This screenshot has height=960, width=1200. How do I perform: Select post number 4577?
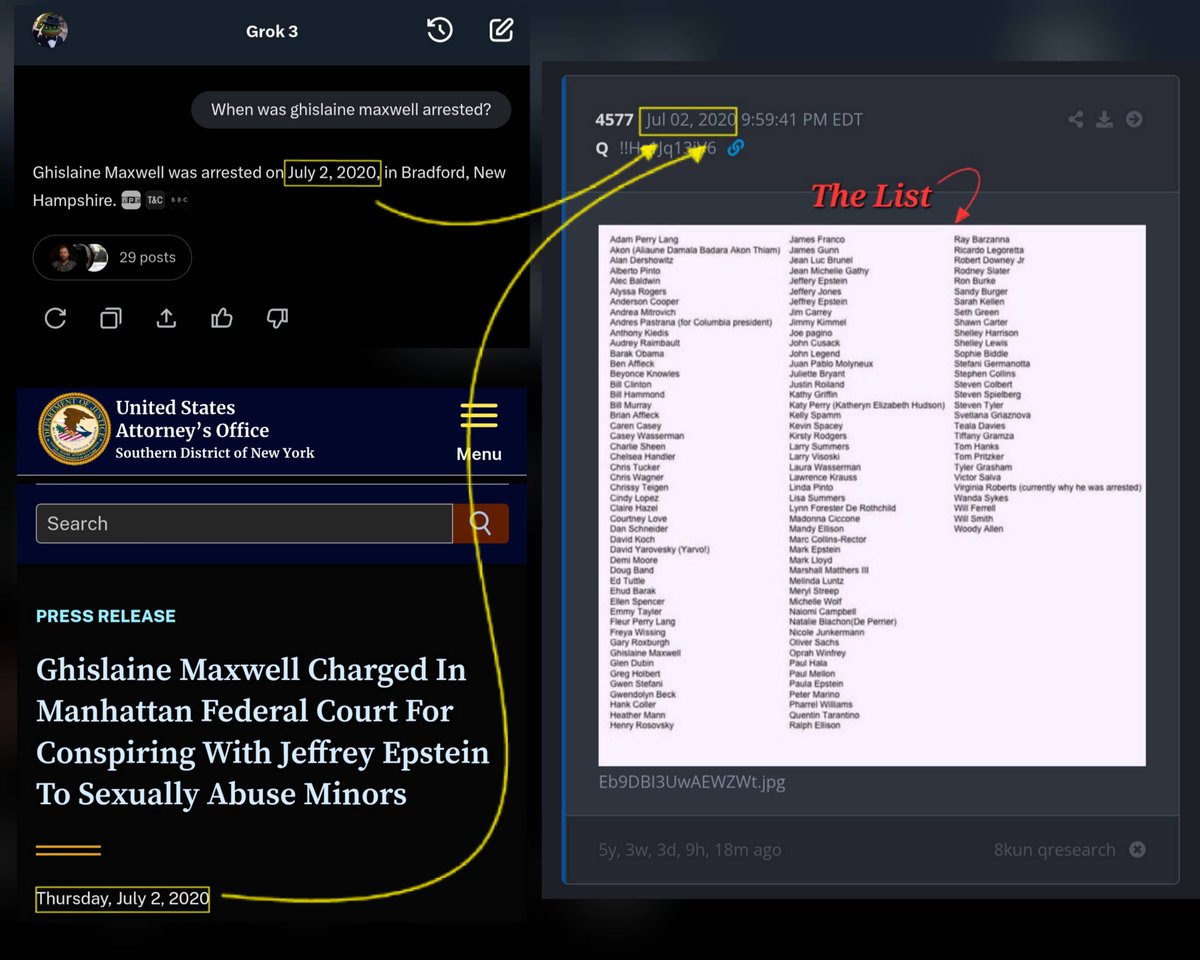[x=614, y=119]
